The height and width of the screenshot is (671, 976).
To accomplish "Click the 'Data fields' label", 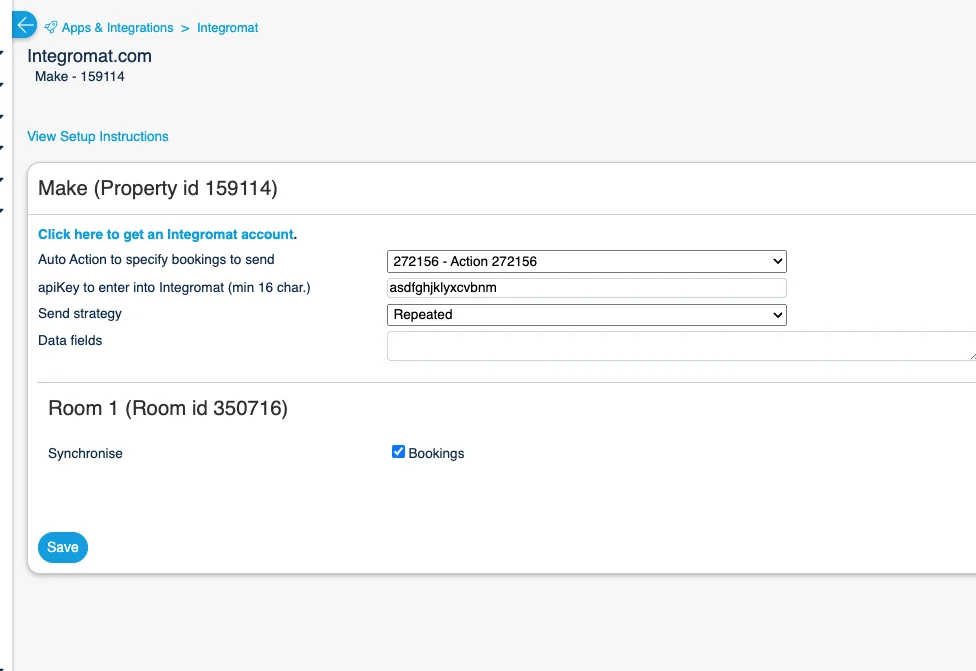I will tap(70, 340).
